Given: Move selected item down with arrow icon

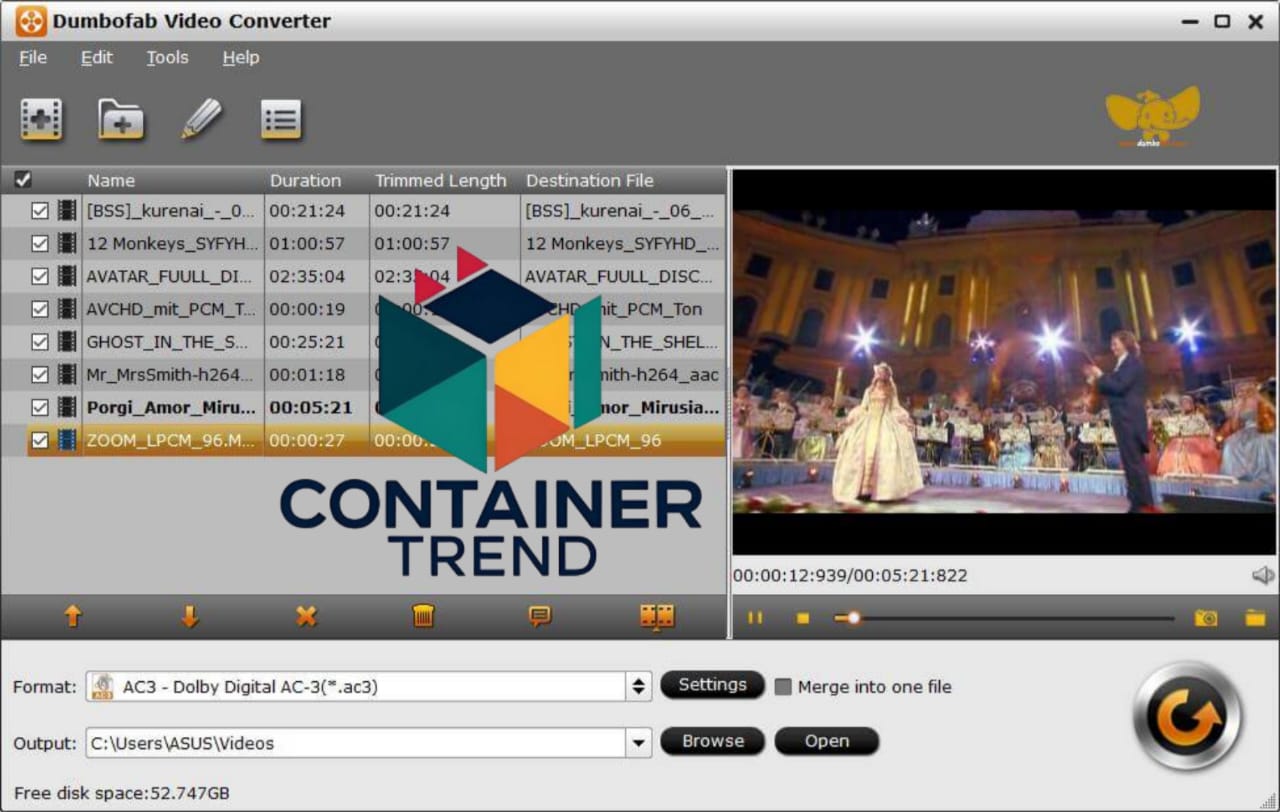Looking at the screenshot, I should point(190,617).
